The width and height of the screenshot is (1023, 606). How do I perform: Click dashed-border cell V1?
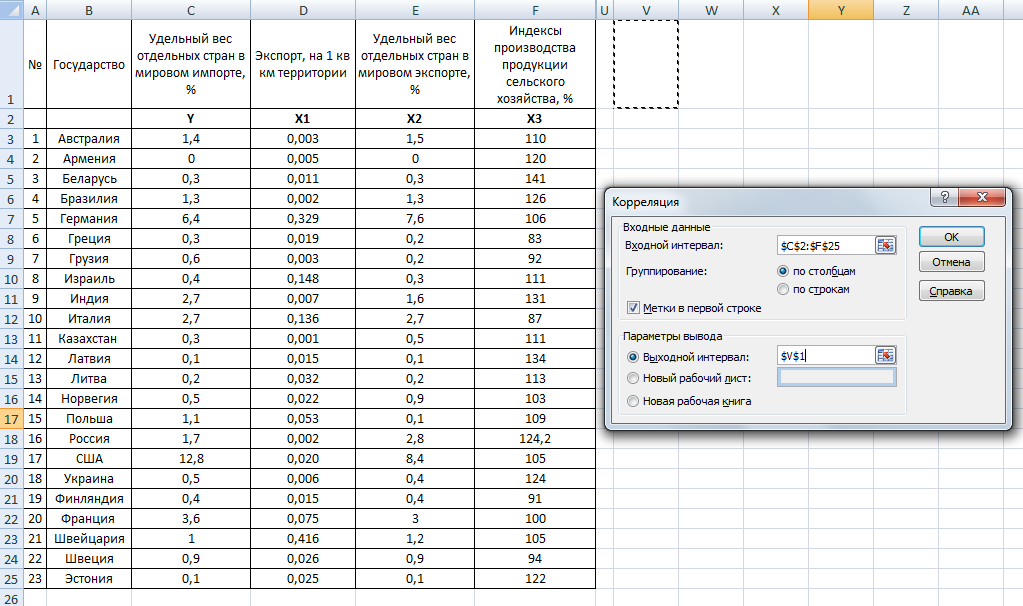(646, 64)
